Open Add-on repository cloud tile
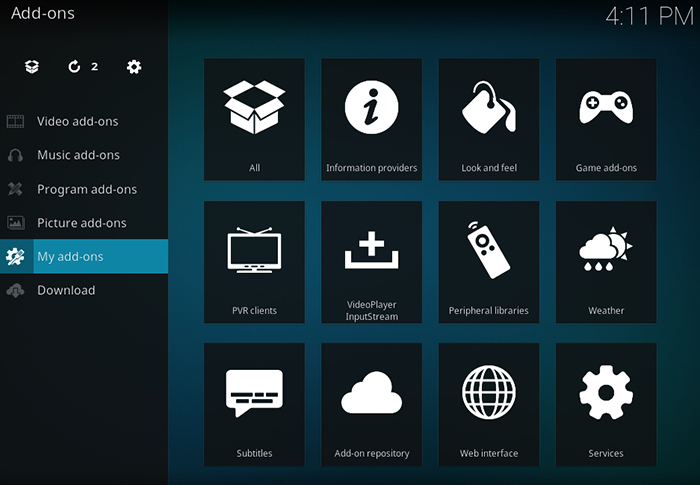The height and width of the screenshot is (485, 700). pos(371,405)
